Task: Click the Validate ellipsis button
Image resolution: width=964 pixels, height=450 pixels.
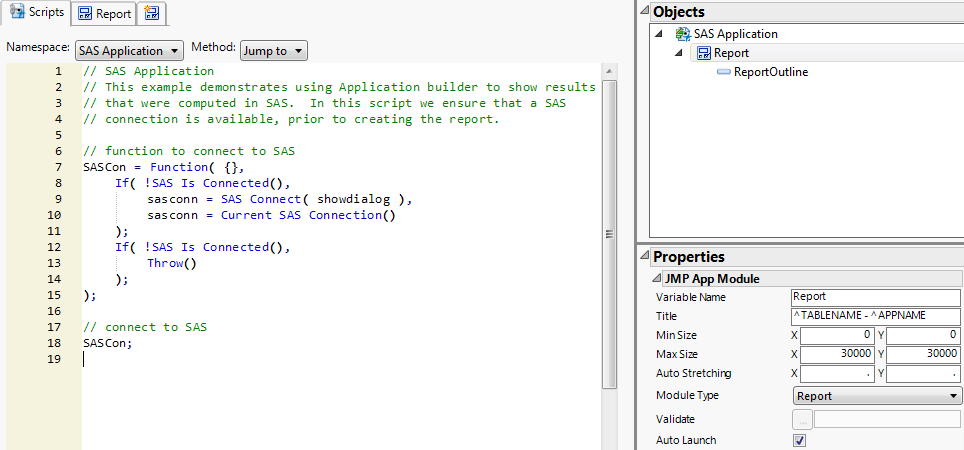Action: point(802,420)
